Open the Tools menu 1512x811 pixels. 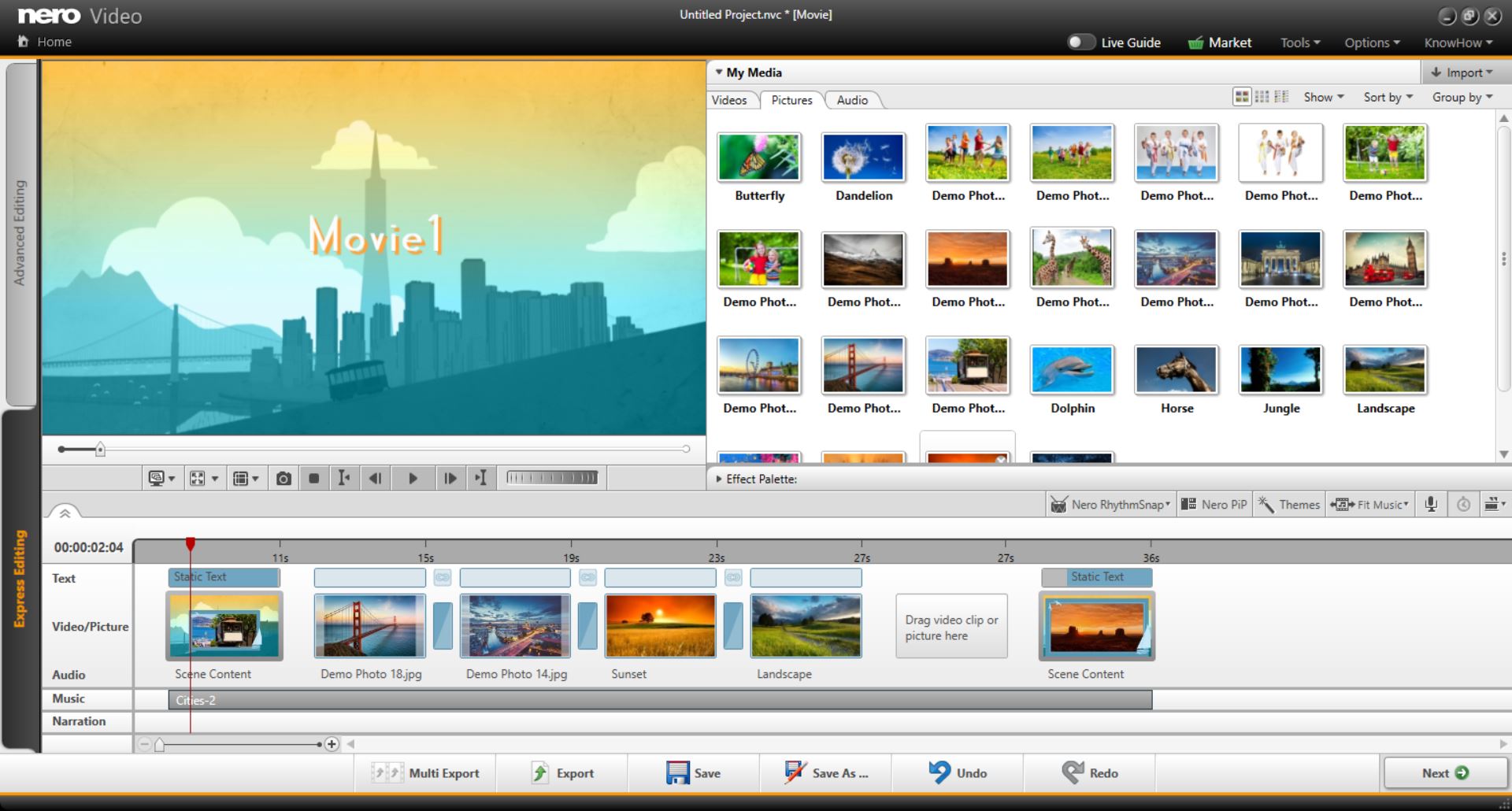pyautogui.click(x=1300, y=43)
